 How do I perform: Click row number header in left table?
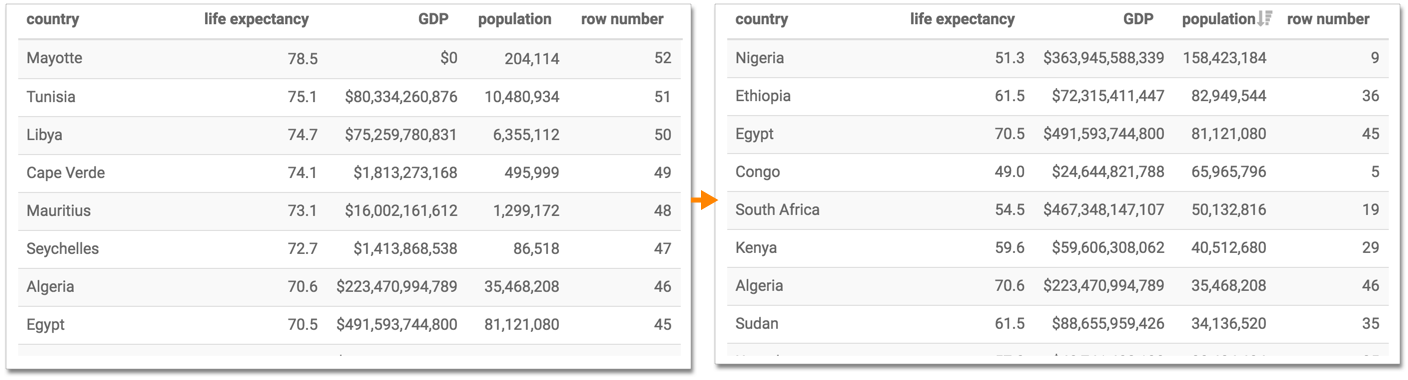click(622, 19)
